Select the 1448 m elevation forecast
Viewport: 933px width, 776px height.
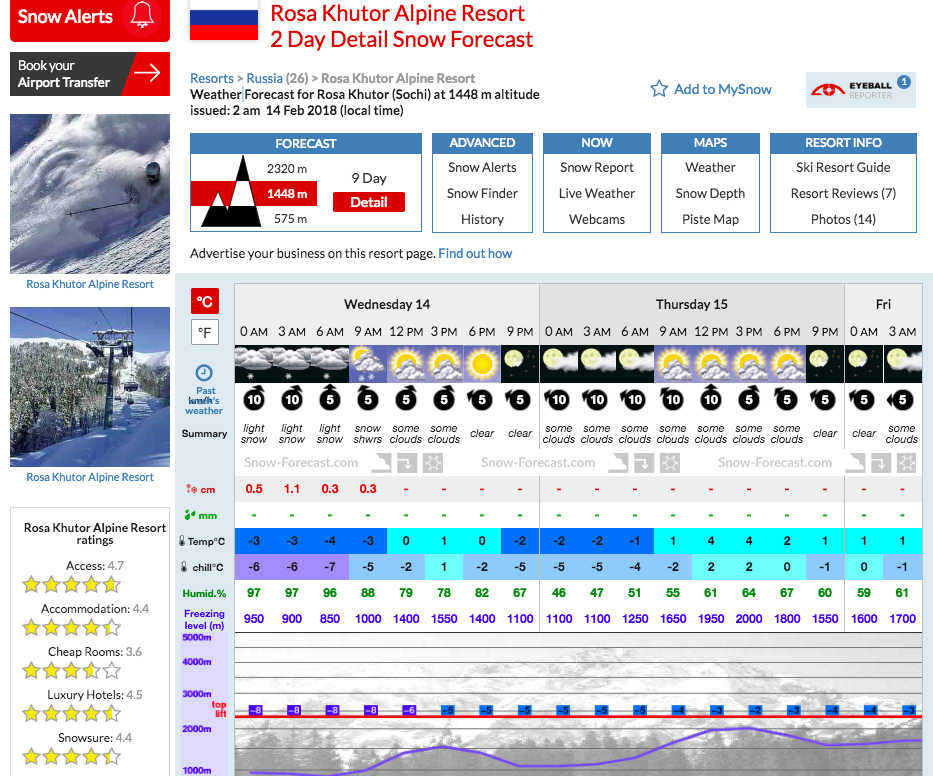click(287, 194)
